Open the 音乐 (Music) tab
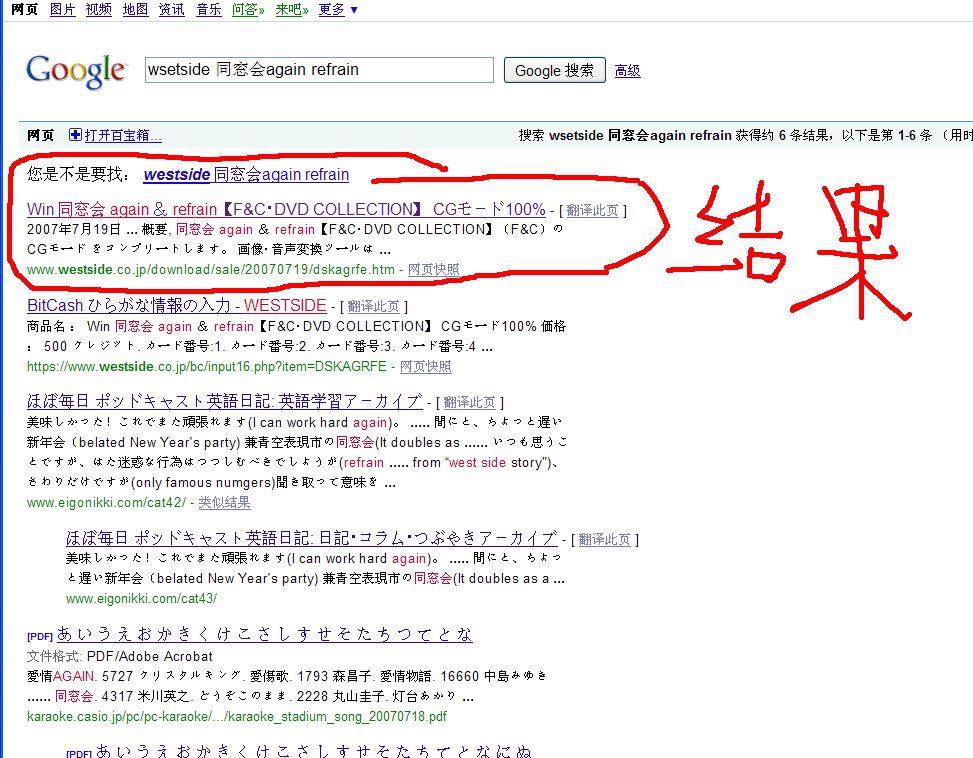Image resolution: width=973 pixels, height=758 pixels. [208, 9]
